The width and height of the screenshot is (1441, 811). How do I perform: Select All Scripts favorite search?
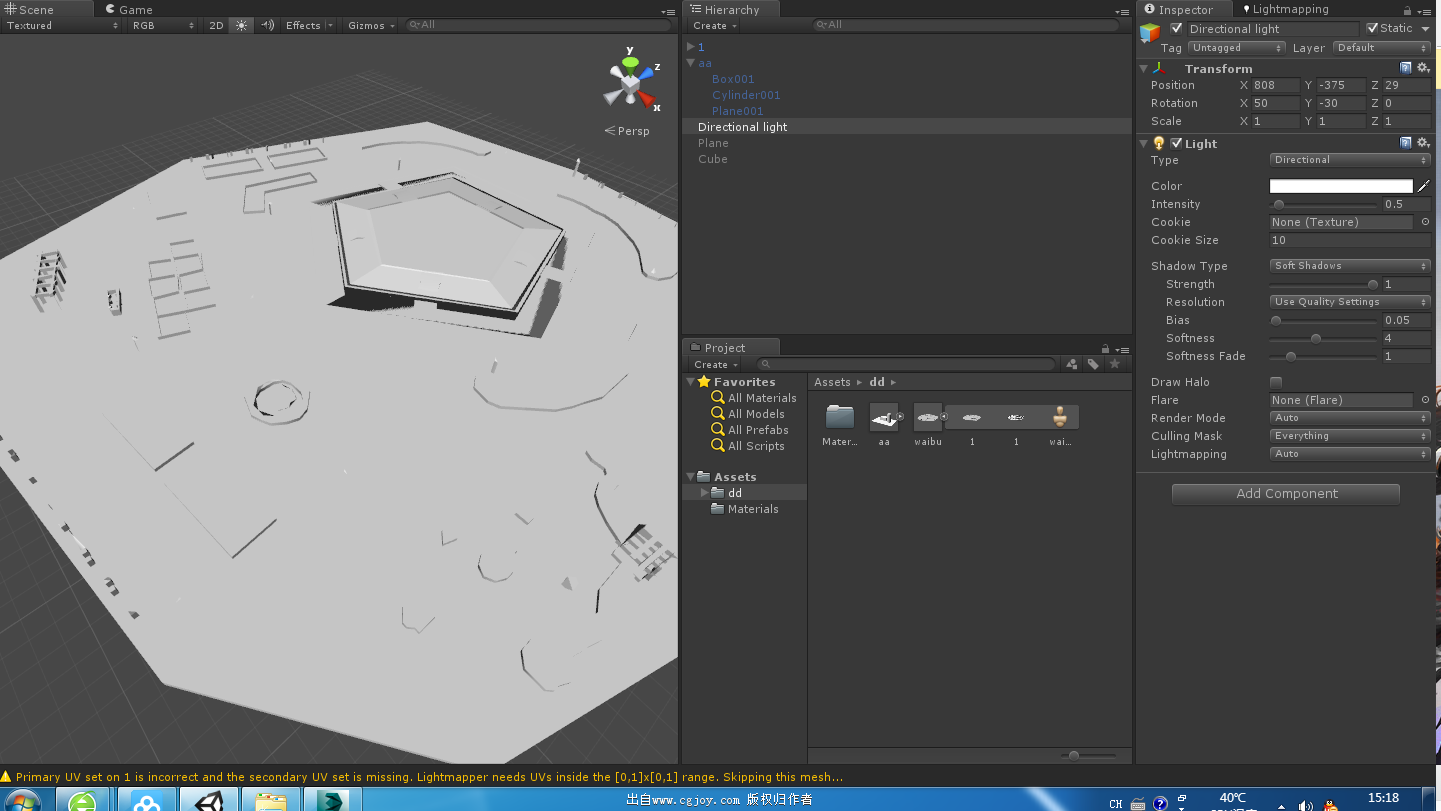(756, 446)
